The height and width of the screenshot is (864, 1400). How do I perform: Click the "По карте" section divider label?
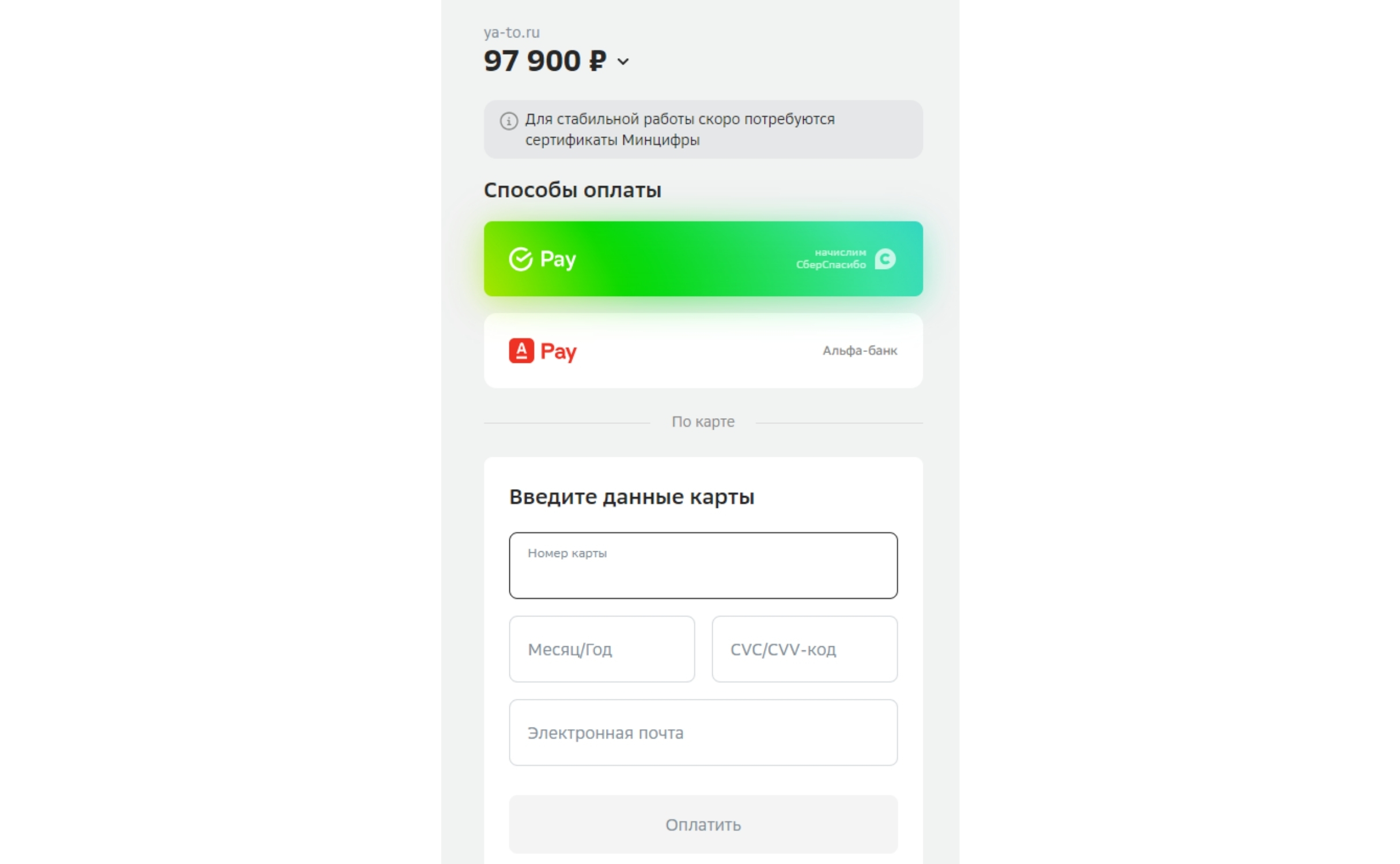point(703,422)
